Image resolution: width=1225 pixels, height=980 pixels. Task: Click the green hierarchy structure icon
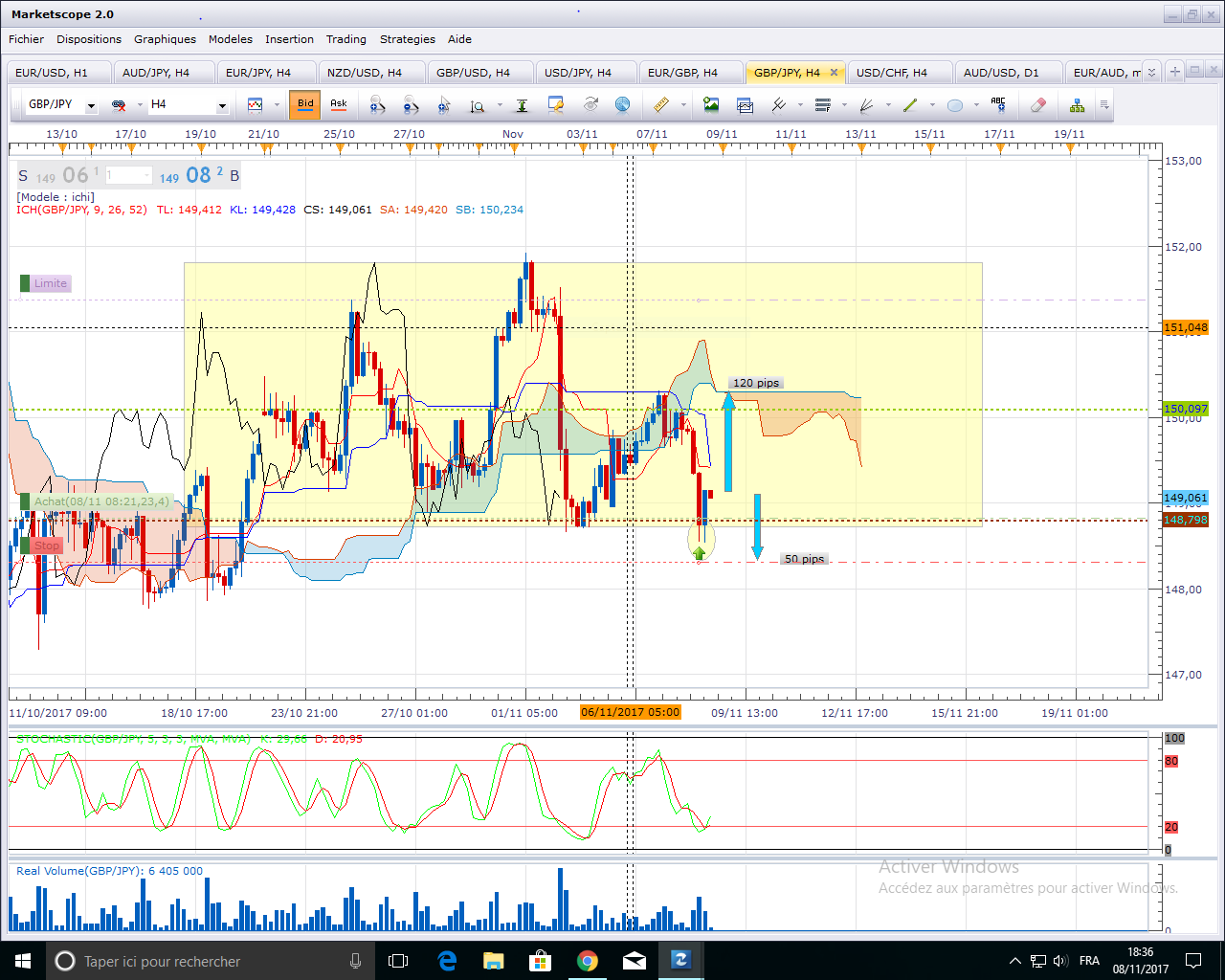(1078, 104)
